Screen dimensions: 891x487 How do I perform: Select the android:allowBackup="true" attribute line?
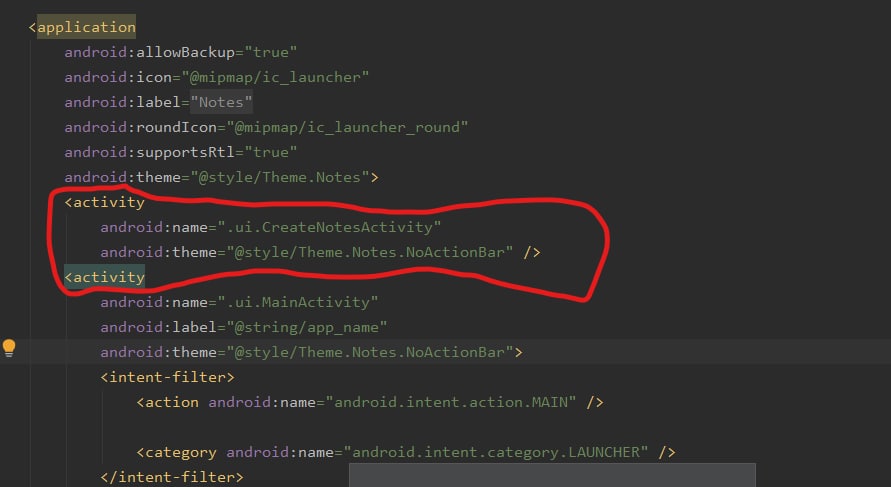[181, 52]
